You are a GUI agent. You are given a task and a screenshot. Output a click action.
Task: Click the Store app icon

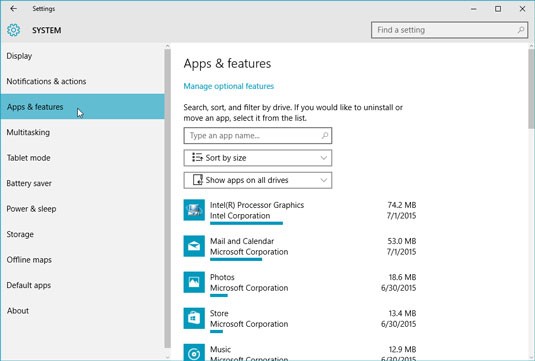pyautogui.click(x=194, y=318)
